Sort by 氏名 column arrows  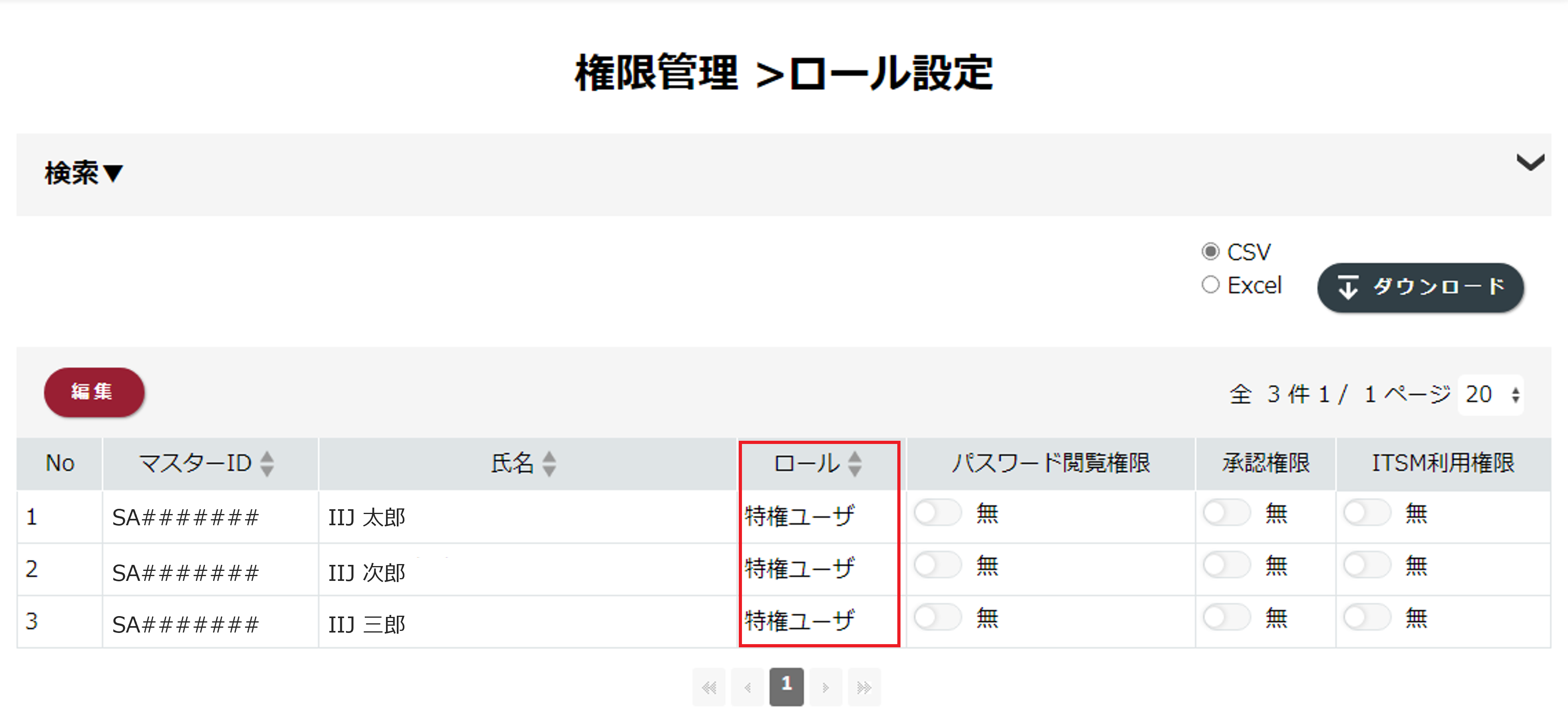[549, 464]
